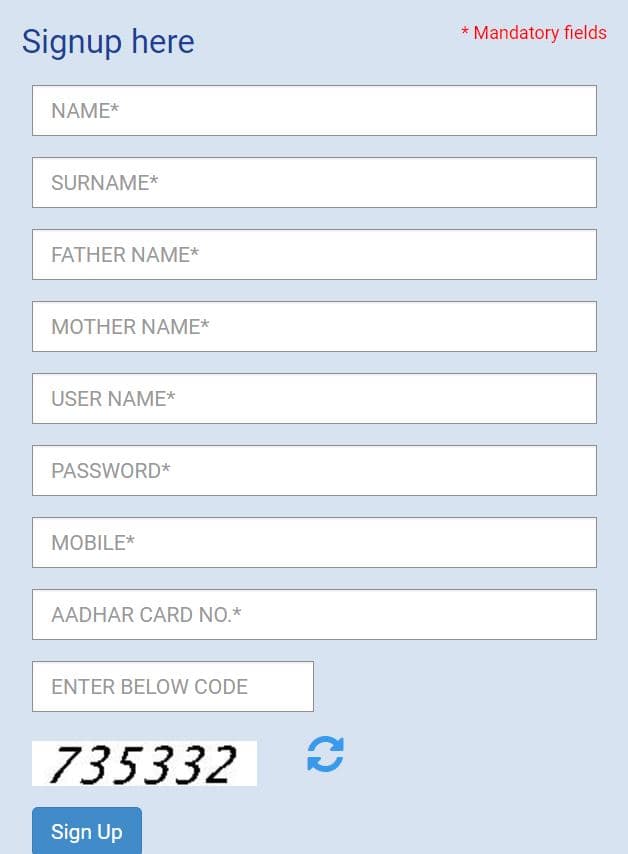This screenshot has height=854, width=628.
Task: Submit the form with Sign Up
Action: pos(87,832)
